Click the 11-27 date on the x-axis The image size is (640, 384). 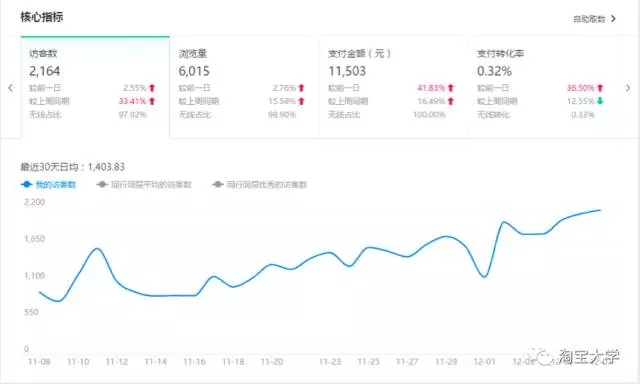pos(407,362)
